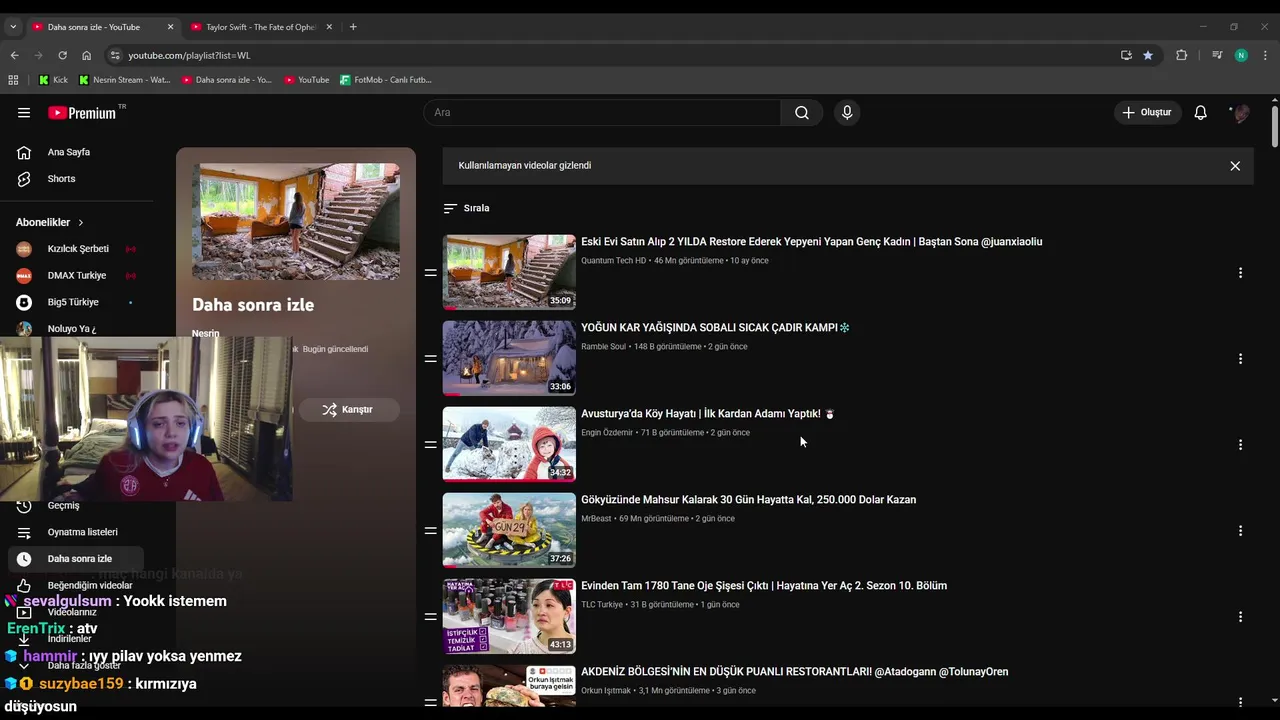Screen dimensions: 1280x720
Task: Click drag handle of Gökyüzünde Mahsur video
Action: 431,530
